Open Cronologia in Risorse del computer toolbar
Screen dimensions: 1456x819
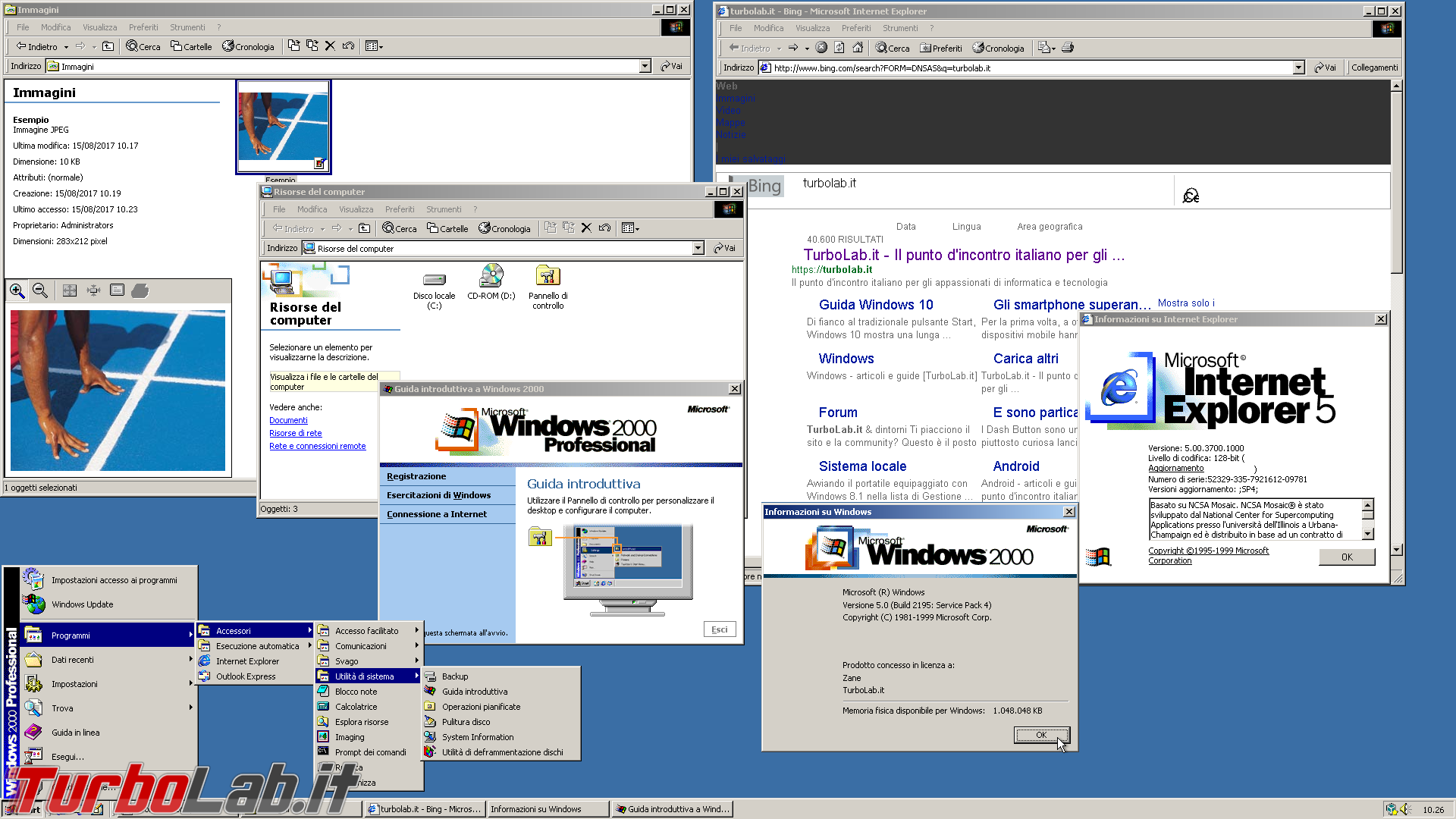pos(504,228)
